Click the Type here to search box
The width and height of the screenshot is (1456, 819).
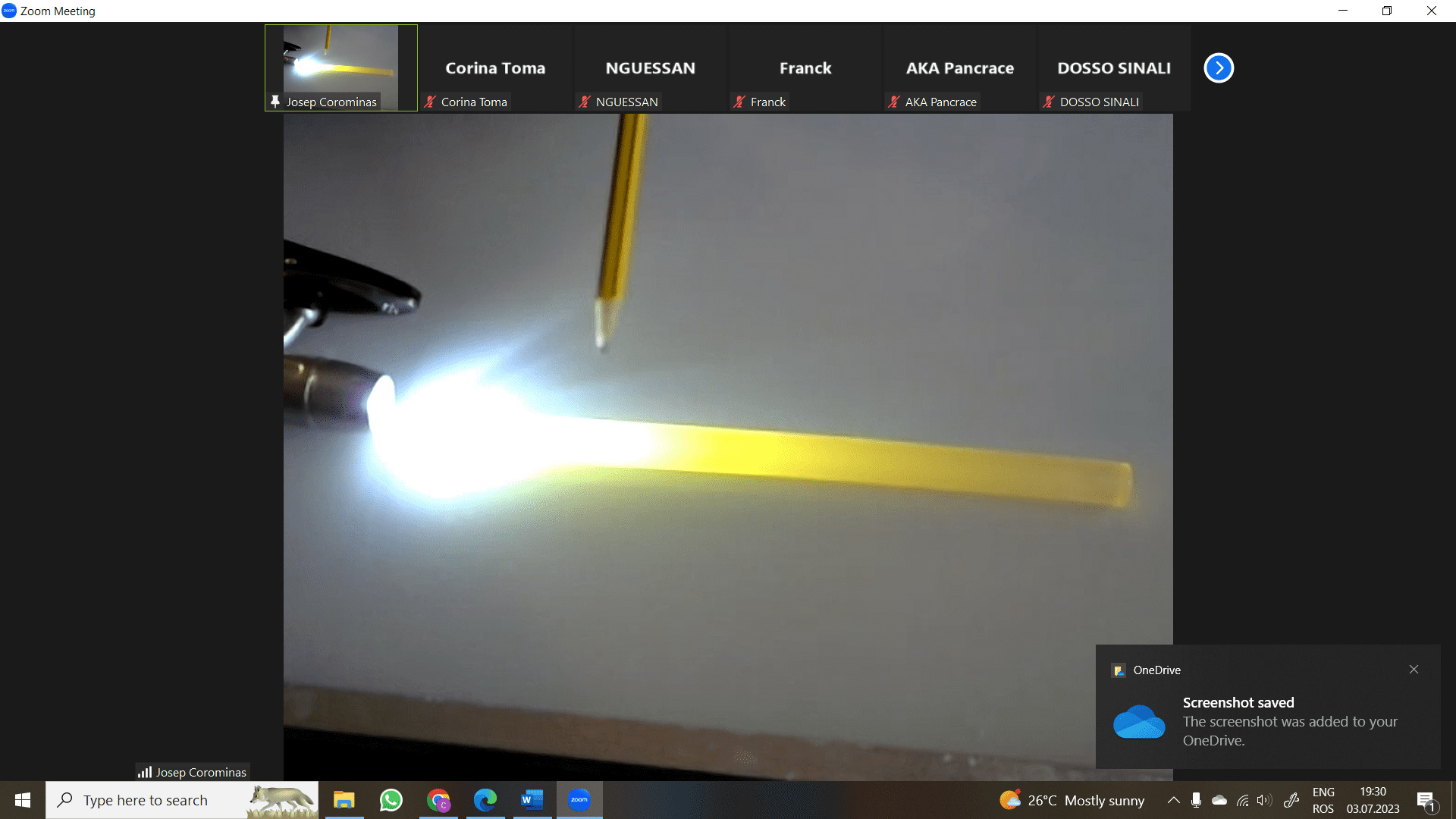coord(182,800)
